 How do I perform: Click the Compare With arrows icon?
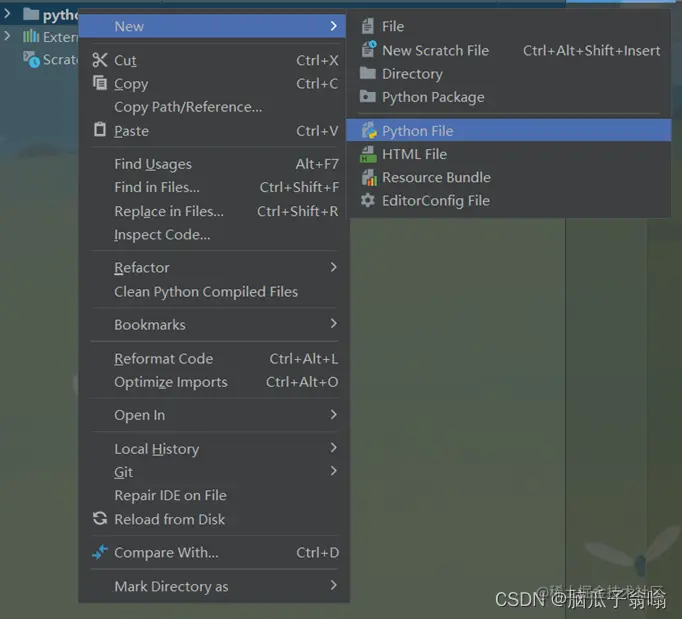[100, 552]
